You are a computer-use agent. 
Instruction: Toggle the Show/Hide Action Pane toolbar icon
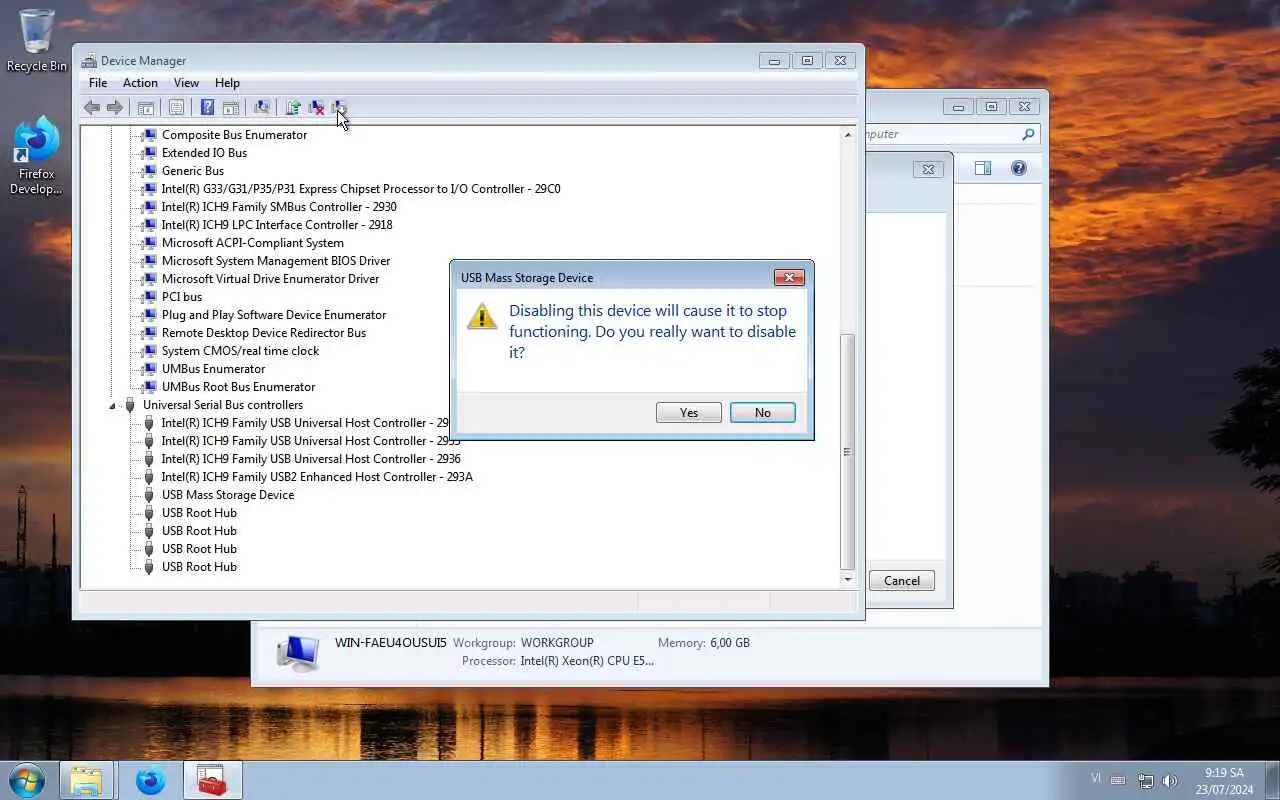[231, 108]
